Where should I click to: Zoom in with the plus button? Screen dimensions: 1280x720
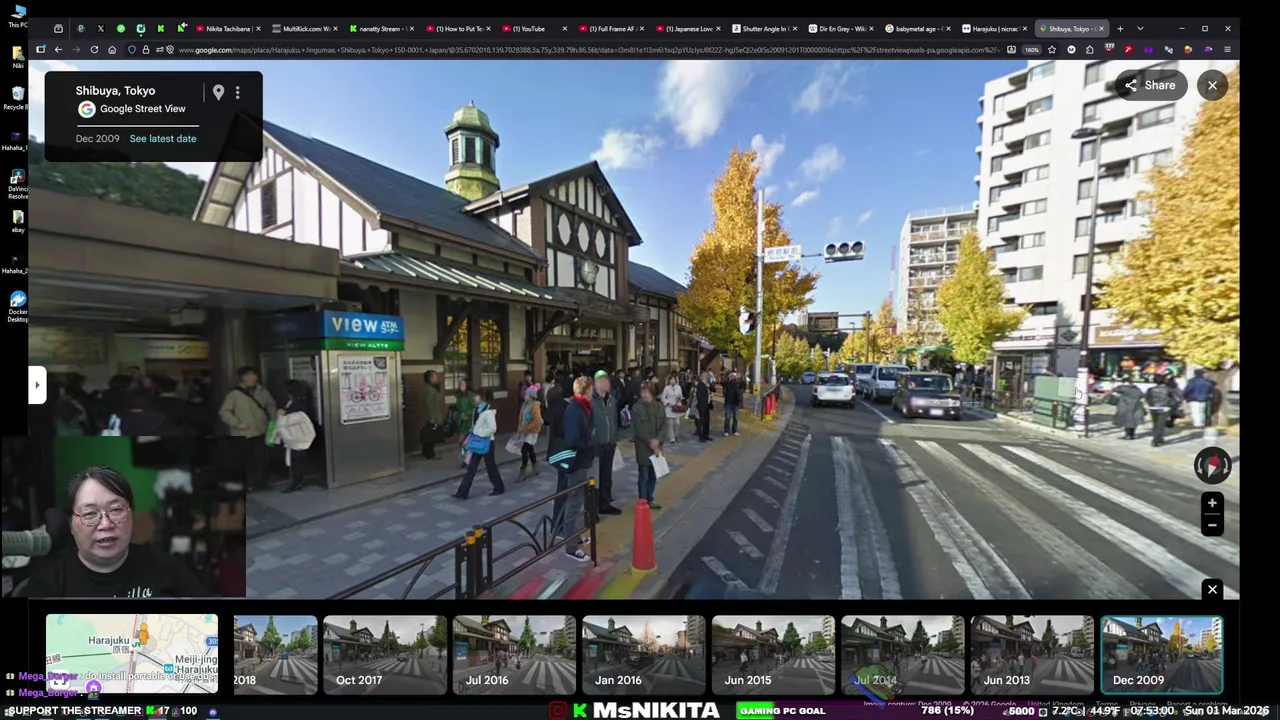pos(1212,503)
